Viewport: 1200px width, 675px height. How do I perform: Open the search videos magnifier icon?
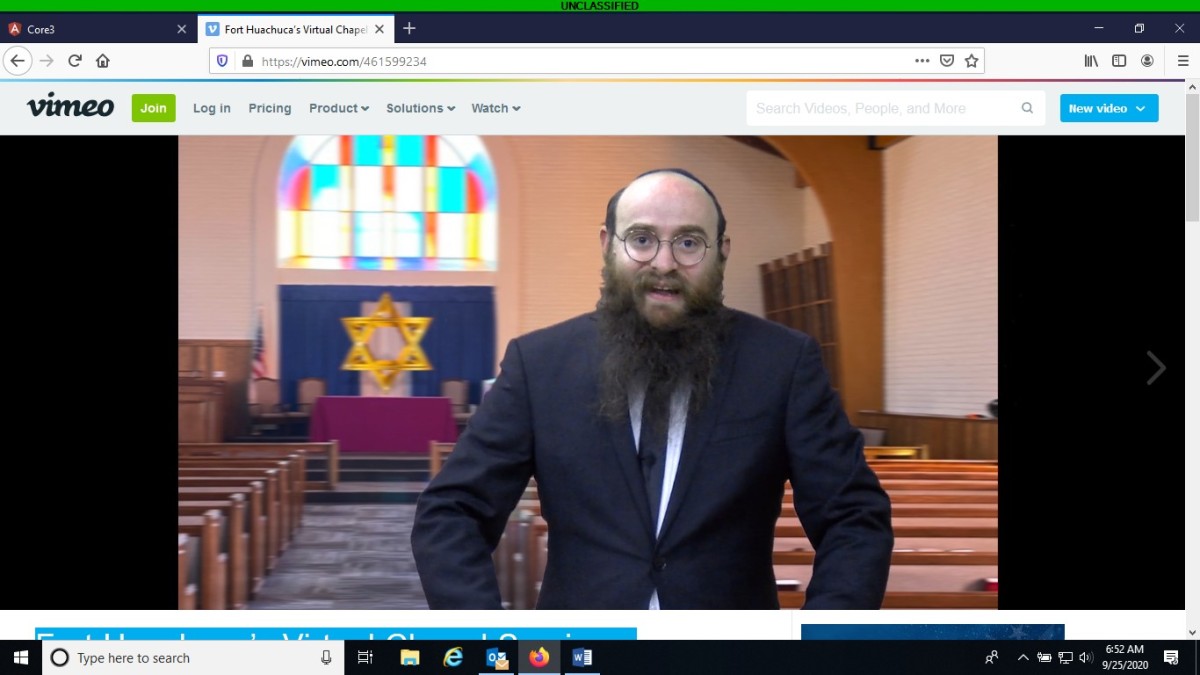1027,107
